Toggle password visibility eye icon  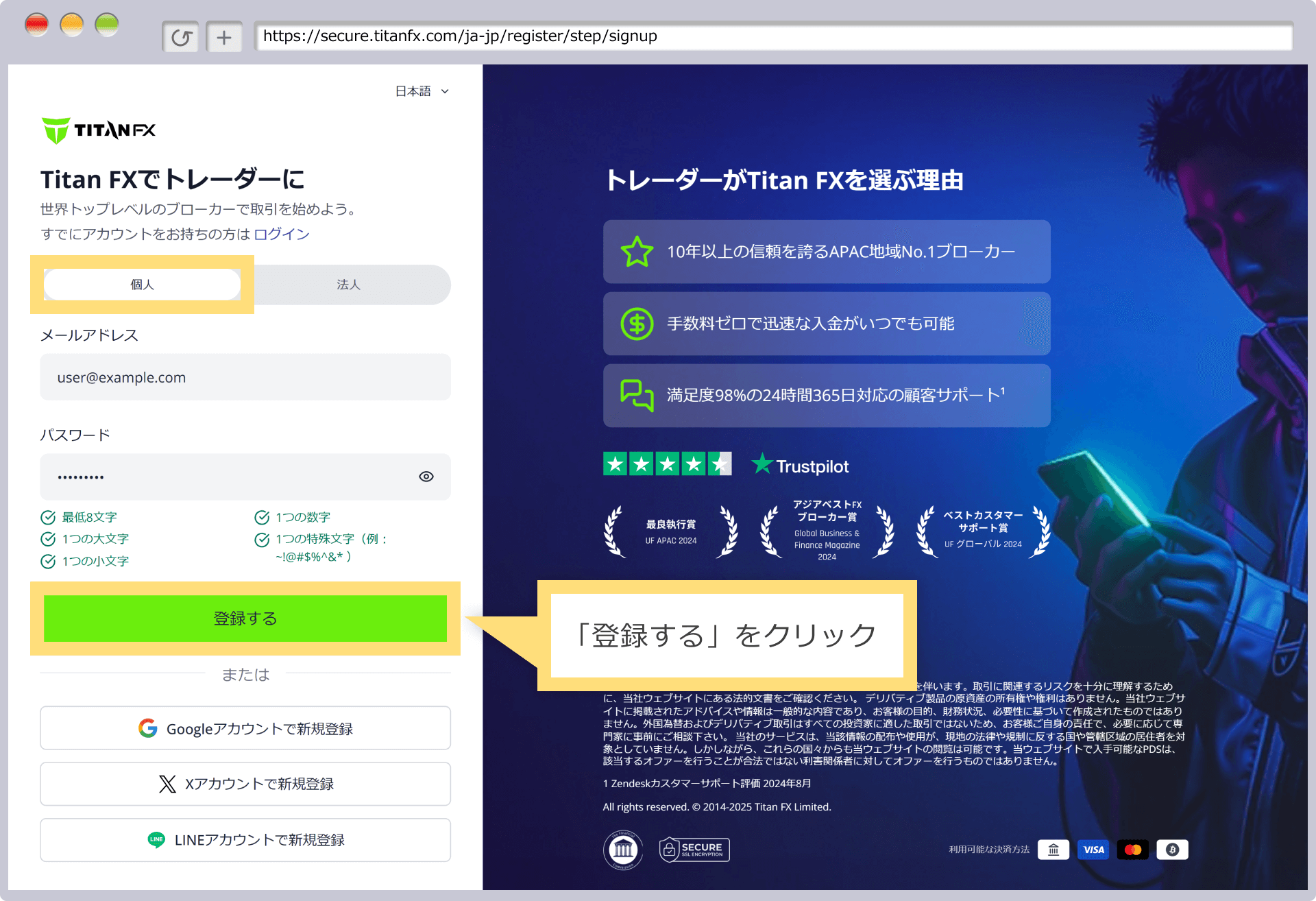[426, 477]
